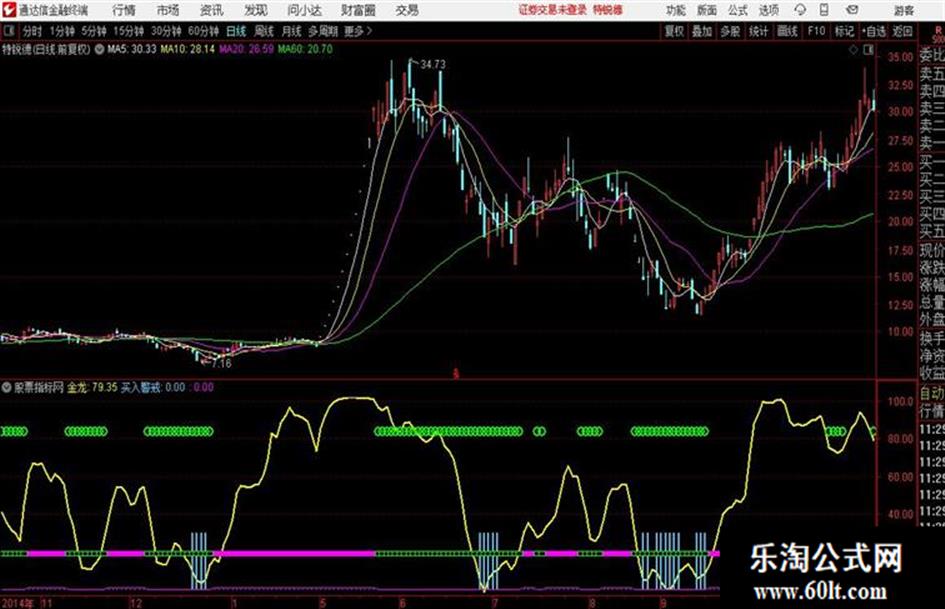Screen dimensions: 945x609
Task: Switch to the 15分钟 period tab
Action: click(129, 31)
